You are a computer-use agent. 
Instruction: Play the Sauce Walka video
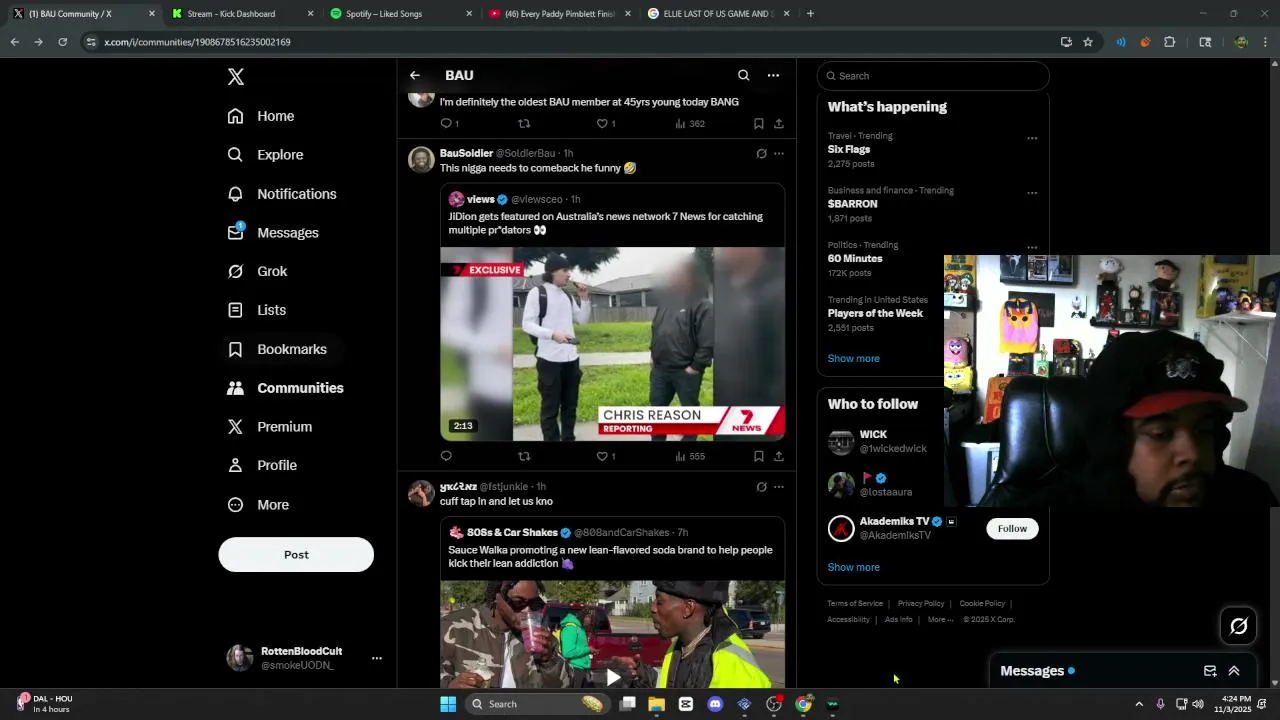point(613,677)
